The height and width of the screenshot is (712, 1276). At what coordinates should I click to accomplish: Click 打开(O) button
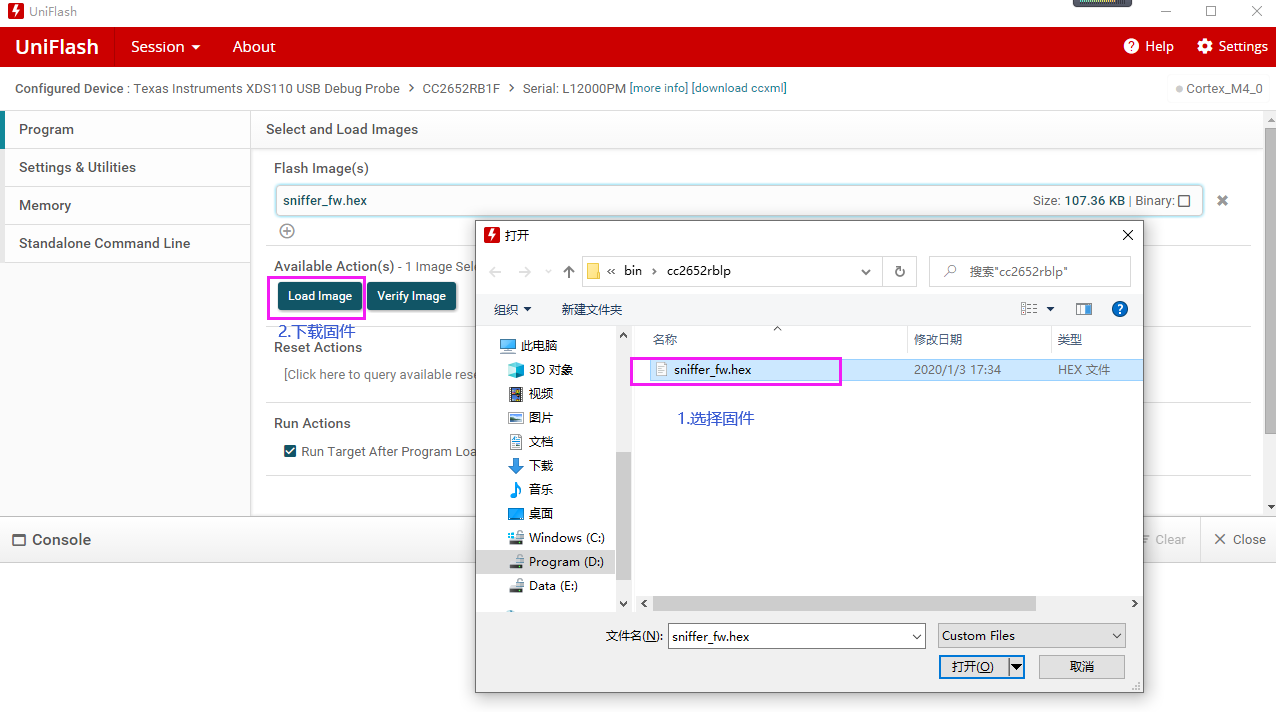(x=973, y=667)
